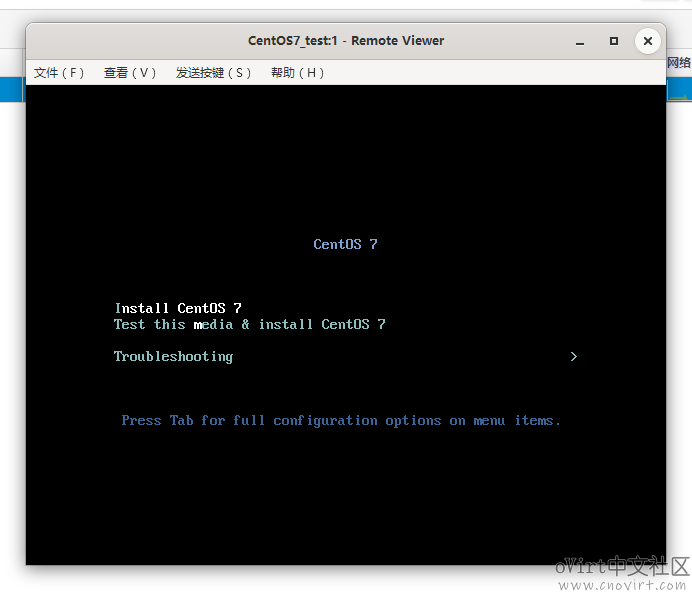Click the CentOS7_test:1 window title bar

pyautogui.click(x=346, y=41)
